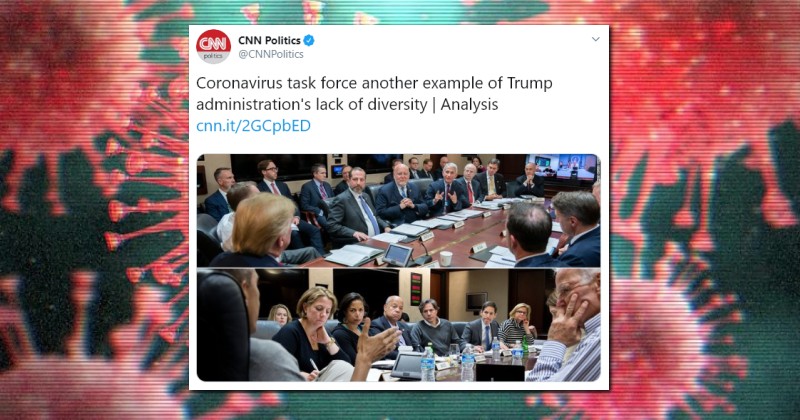Click the water bottle near tablet, bottom photo

click(428, 363)
